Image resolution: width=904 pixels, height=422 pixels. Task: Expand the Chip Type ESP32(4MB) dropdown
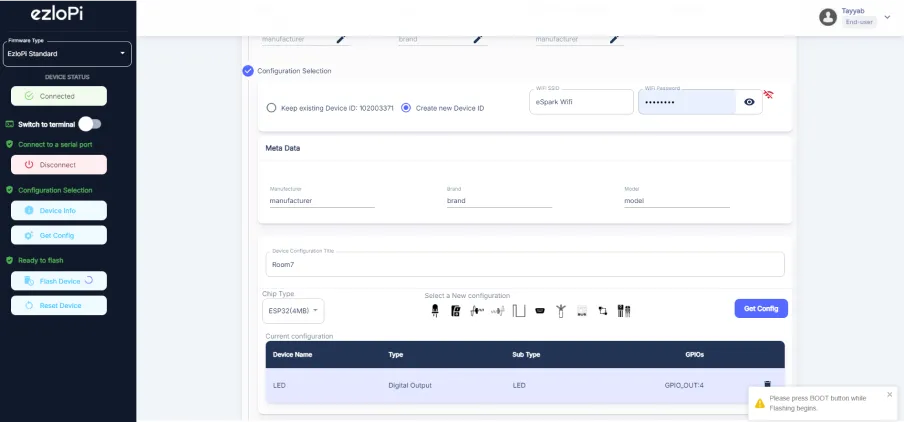pyautogui.click(x=293, y=310)
